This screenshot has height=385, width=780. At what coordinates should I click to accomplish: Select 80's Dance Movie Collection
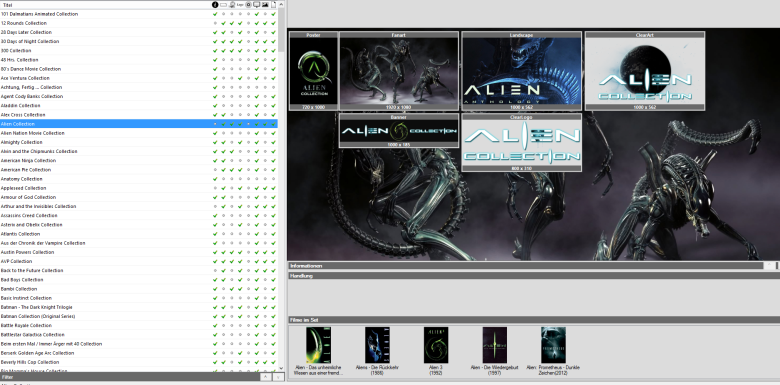pos(139,69)
